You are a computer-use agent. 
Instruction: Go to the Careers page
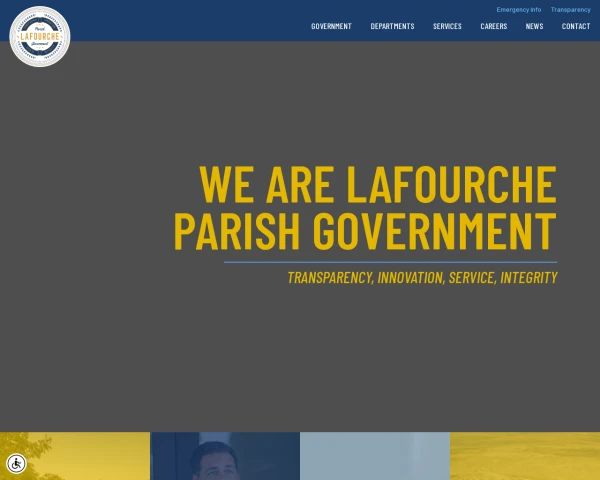tap(494, 26)
